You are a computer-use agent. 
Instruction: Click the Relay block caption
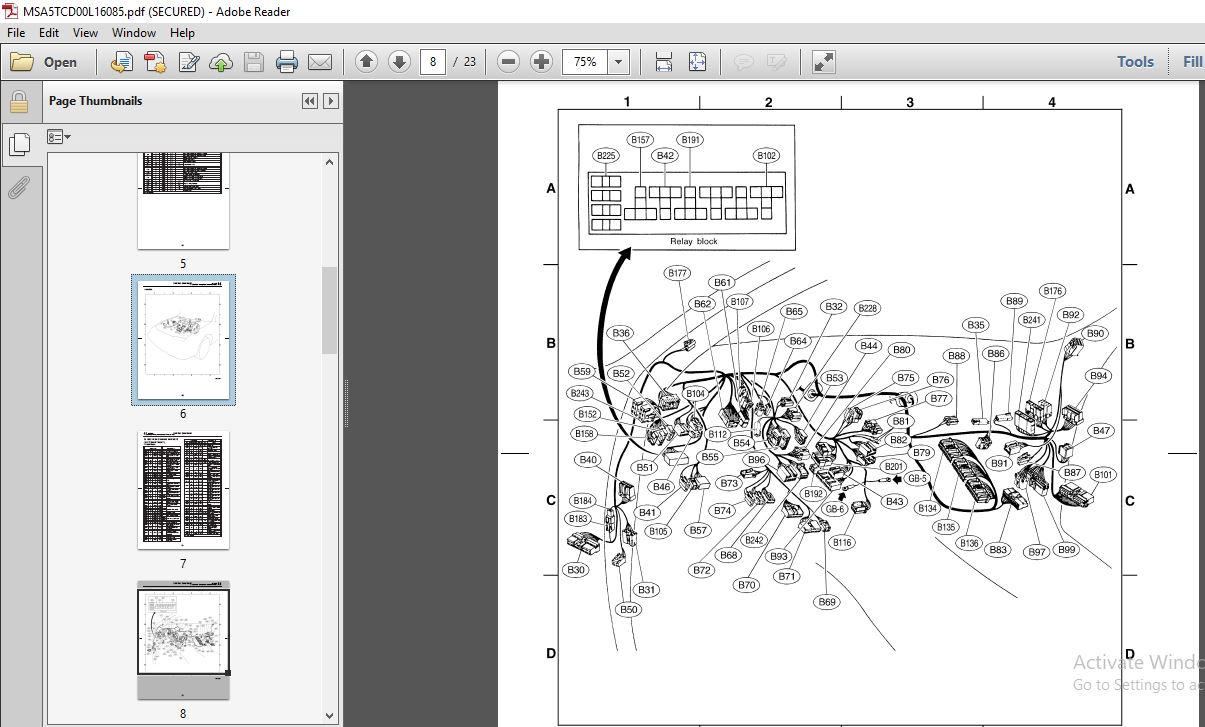[x=694, y=241]
